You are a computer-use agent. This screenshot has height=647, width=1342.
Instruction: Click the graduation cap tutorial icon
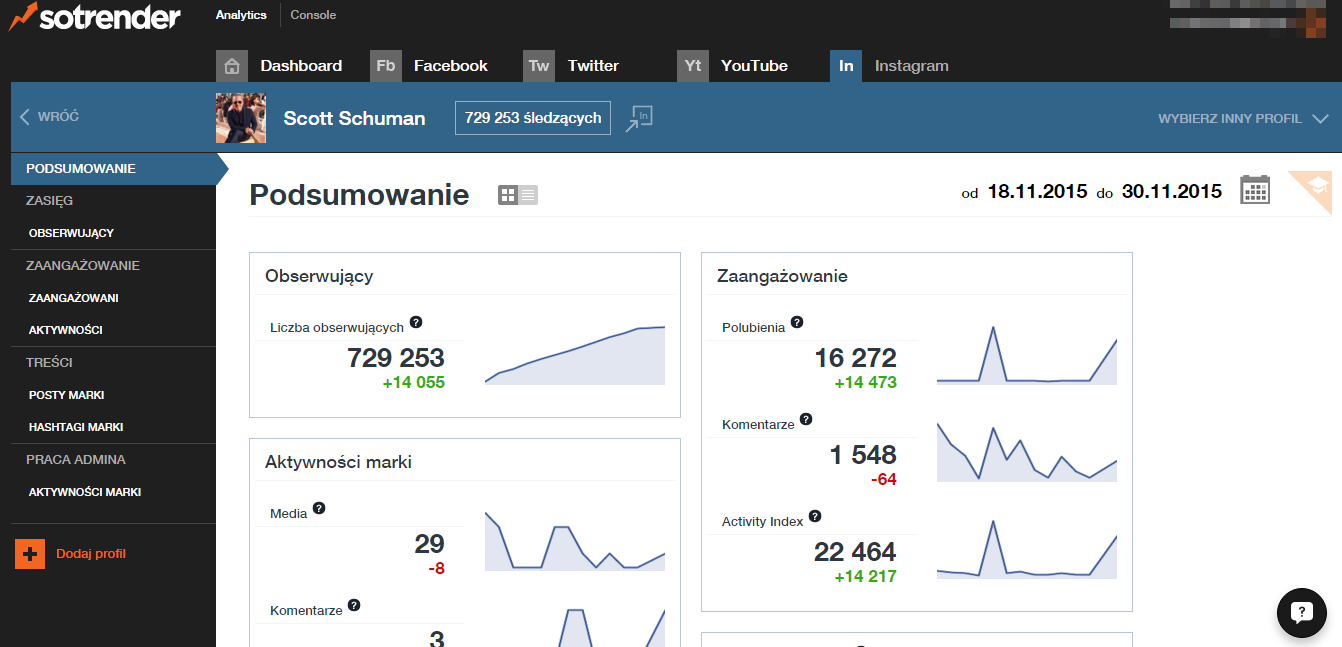point(1315,187)
